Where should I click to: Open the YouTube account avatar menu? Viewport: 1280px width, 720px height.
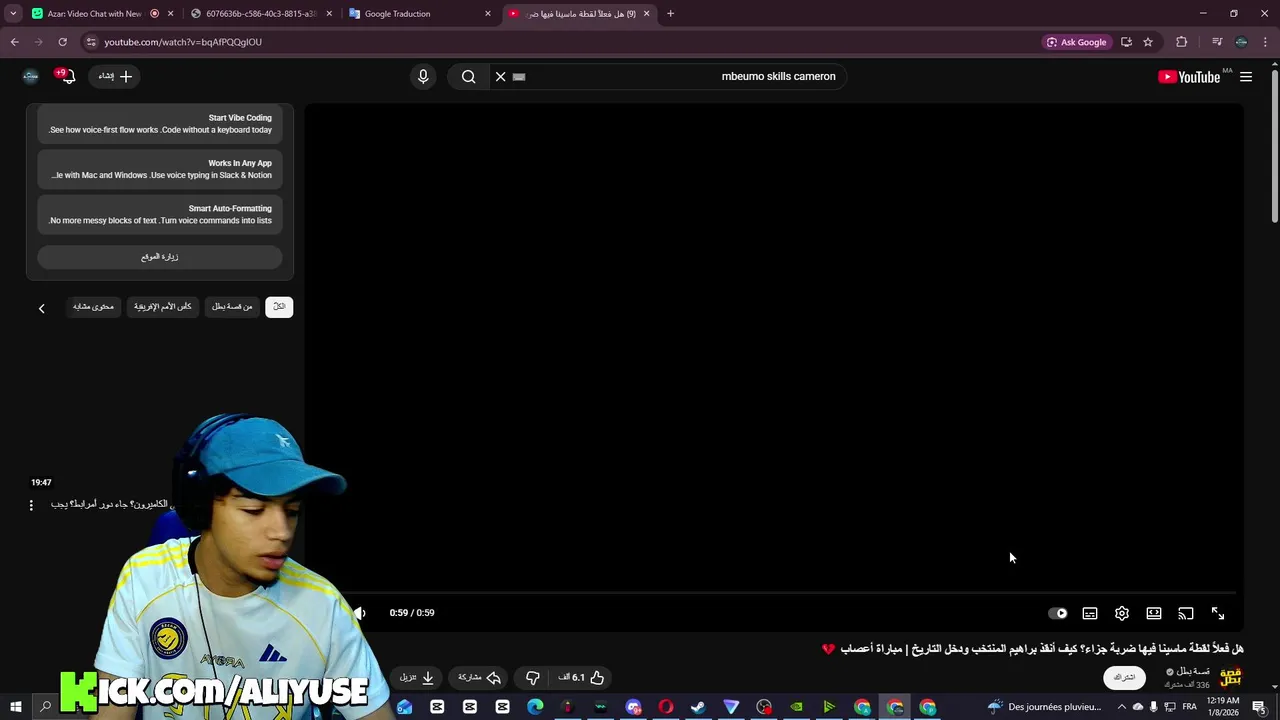31,76
